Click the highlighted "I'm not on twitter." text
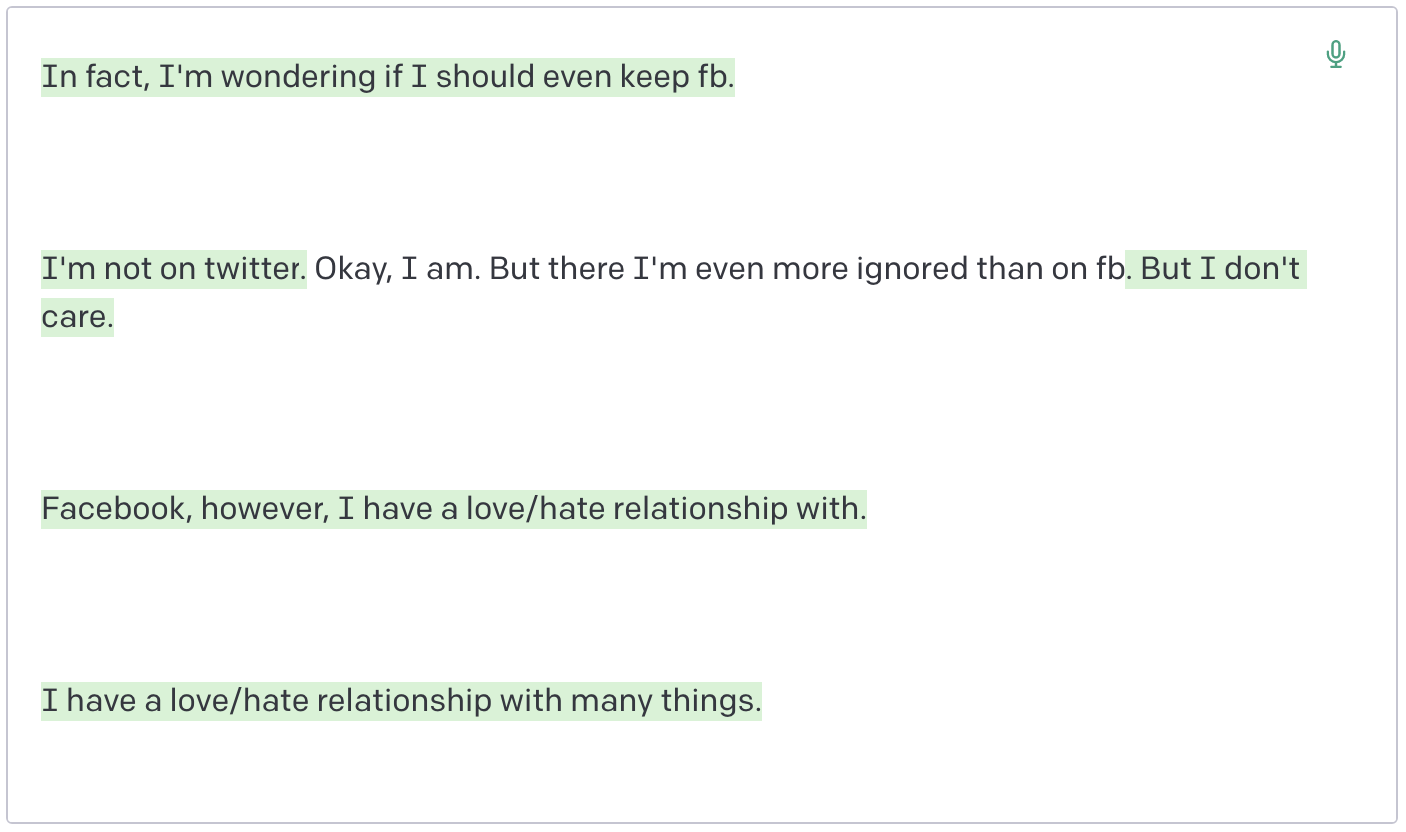Image resolution: width=1406 pixels, height=832 pixels. [x=173, y=269]
